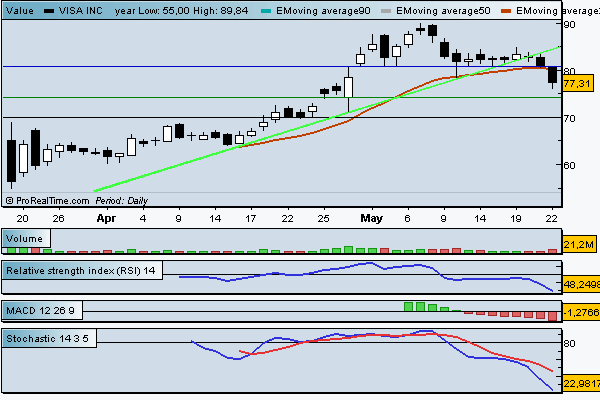Click date label 25 on the time axis
This screenshot has width=600, height=400.
323,219
